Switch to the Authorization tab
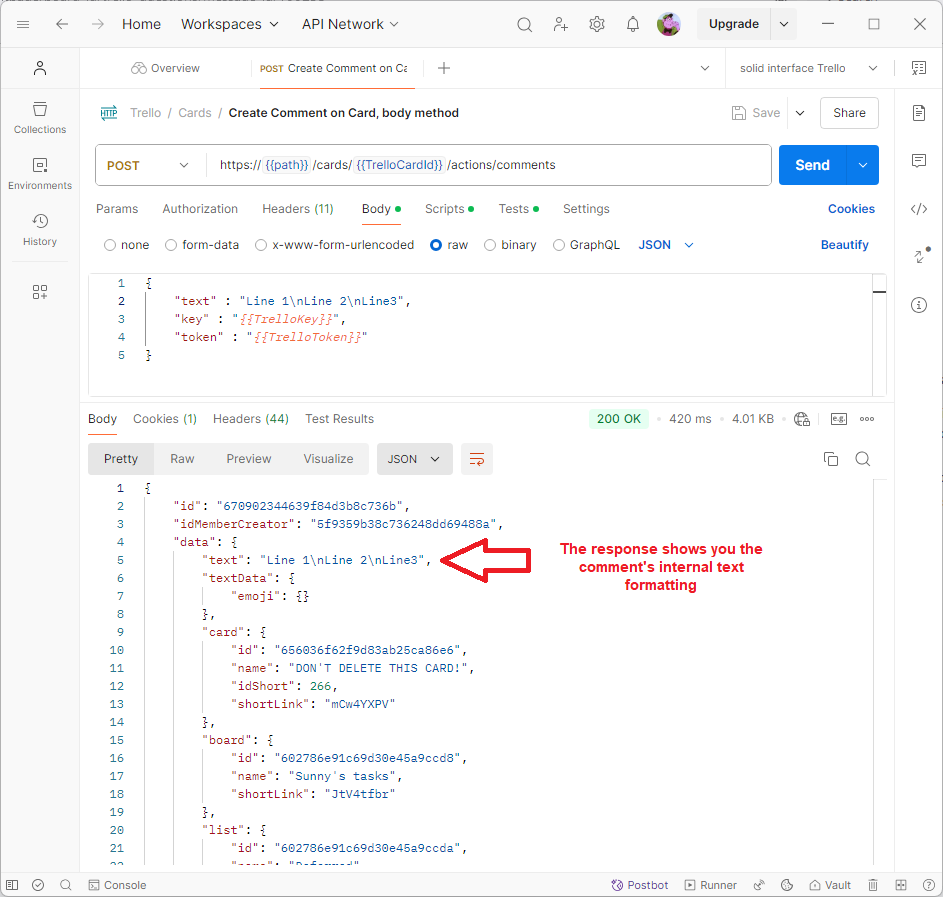Image resolution: width=948 pixels, height=902 pixels. [201, 210]
